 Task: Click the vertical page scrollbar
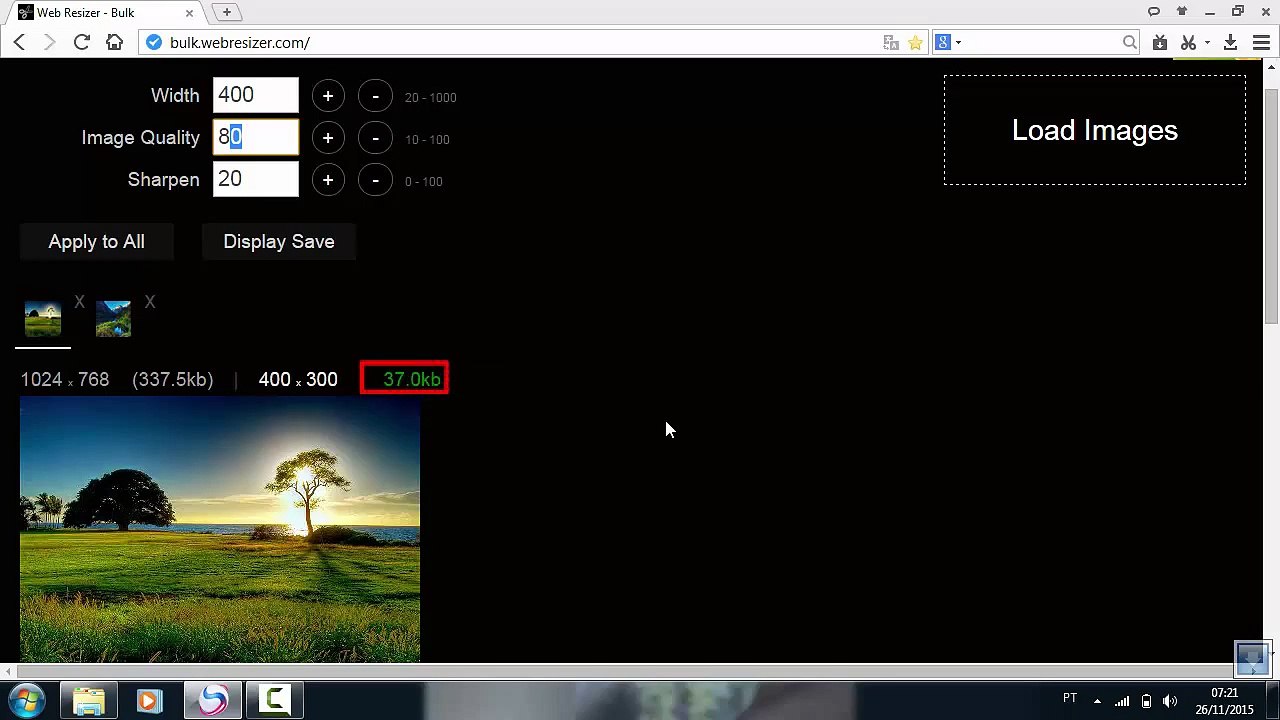pos(1271,205)
